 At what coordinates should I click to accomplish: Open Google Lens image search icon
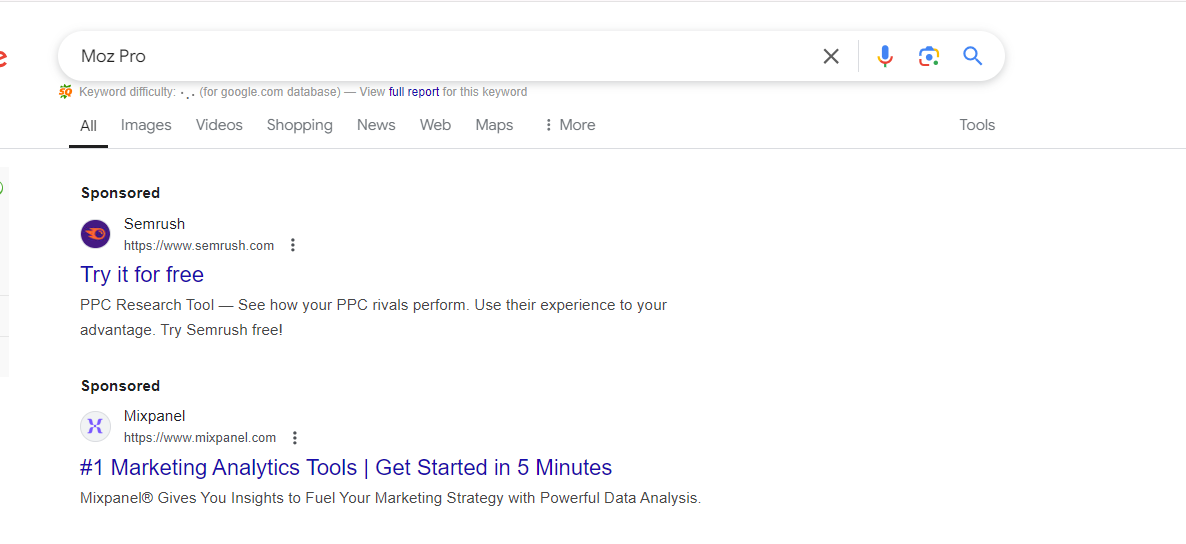coord(929,56)
